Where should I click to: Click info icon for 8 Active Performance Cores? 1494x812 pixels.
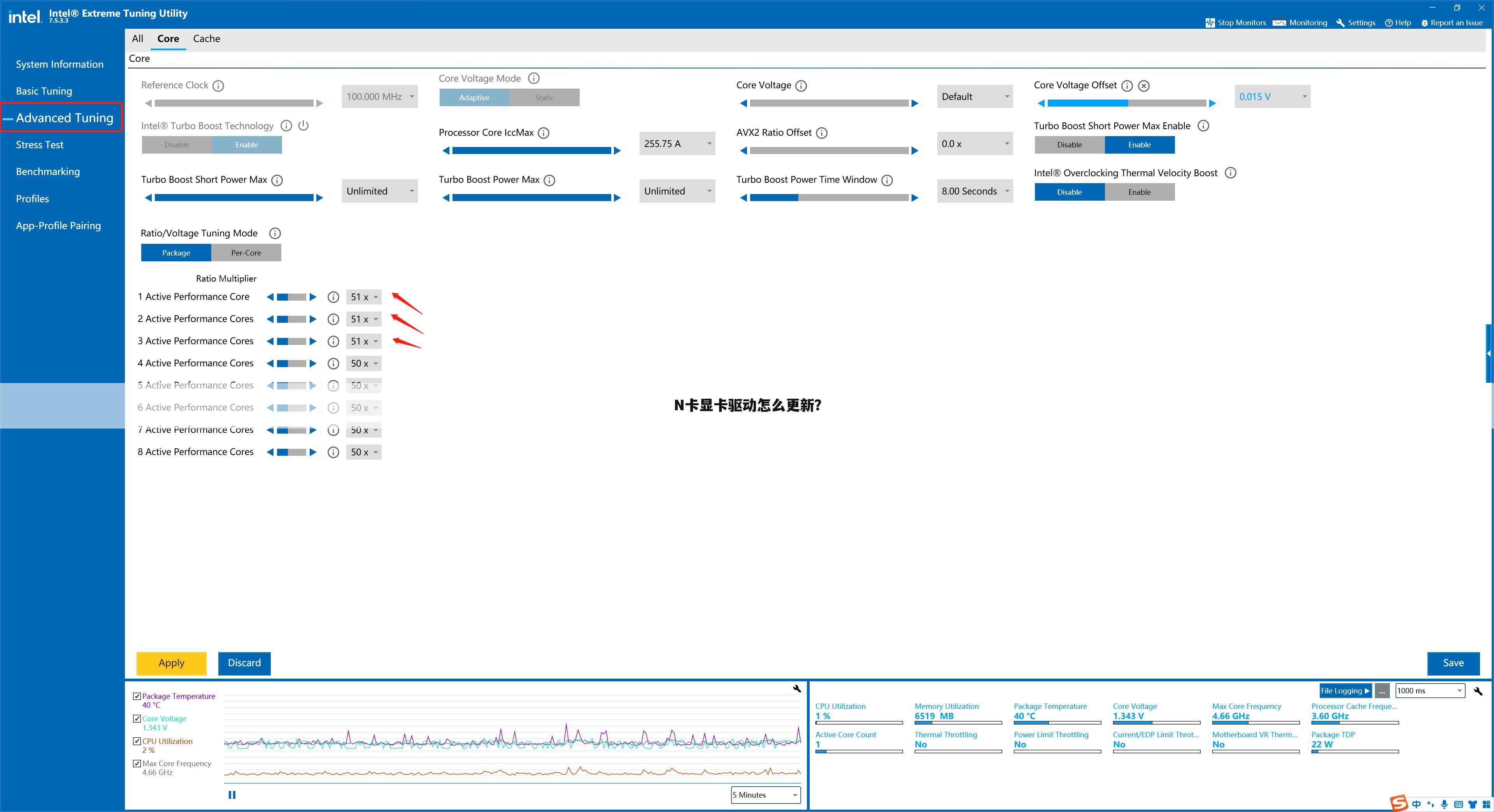click(333, 452)
